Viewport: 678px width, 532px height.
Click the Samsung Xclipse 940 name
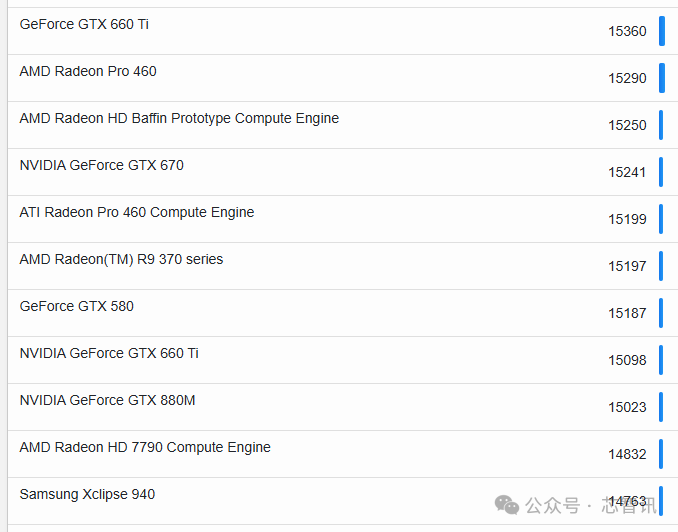pyautogui.click(x=87, y=494)
